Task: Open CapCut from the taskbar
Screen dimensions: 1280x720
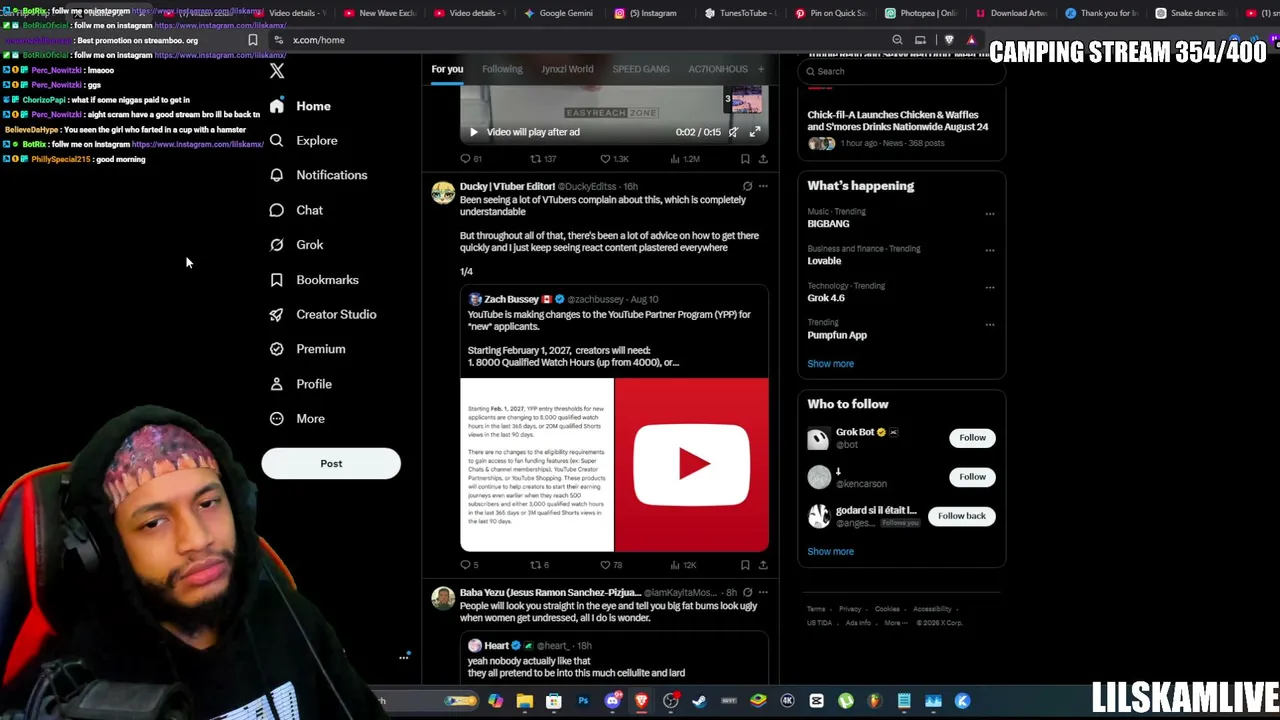Action: click(817, 701)
